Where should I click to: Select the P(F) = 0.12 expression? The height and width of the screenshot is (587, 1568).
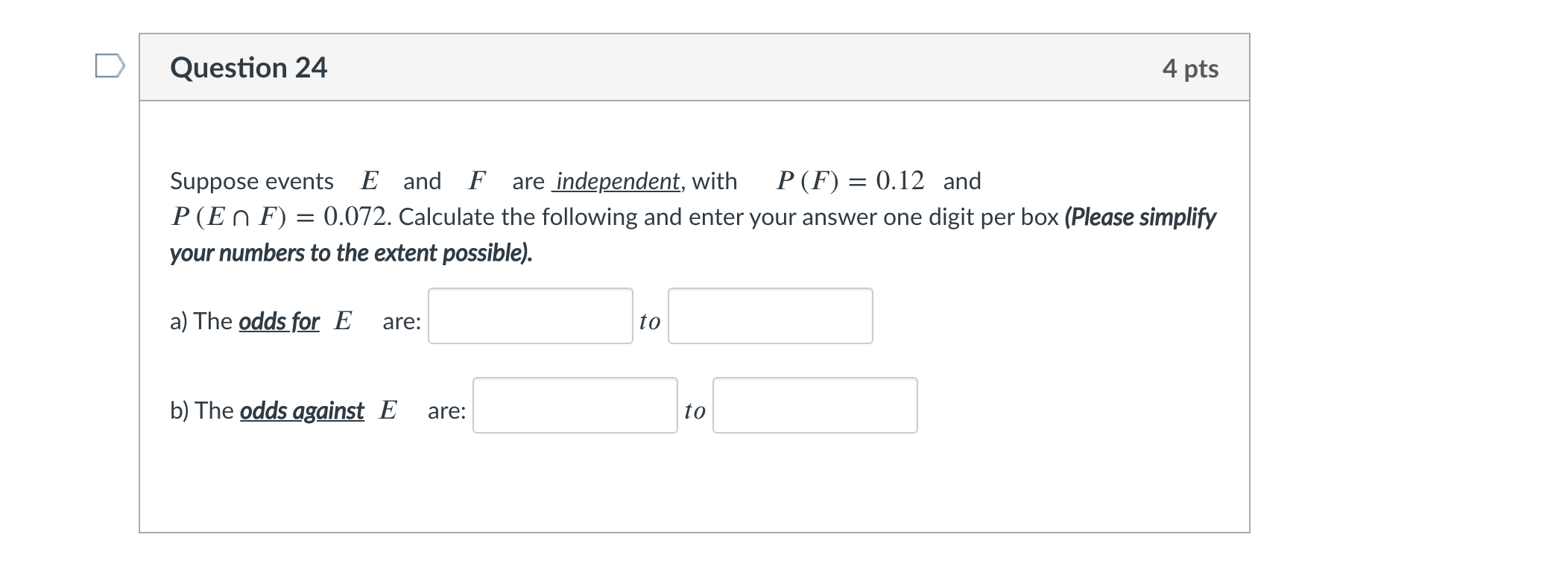tap(850, 180)
